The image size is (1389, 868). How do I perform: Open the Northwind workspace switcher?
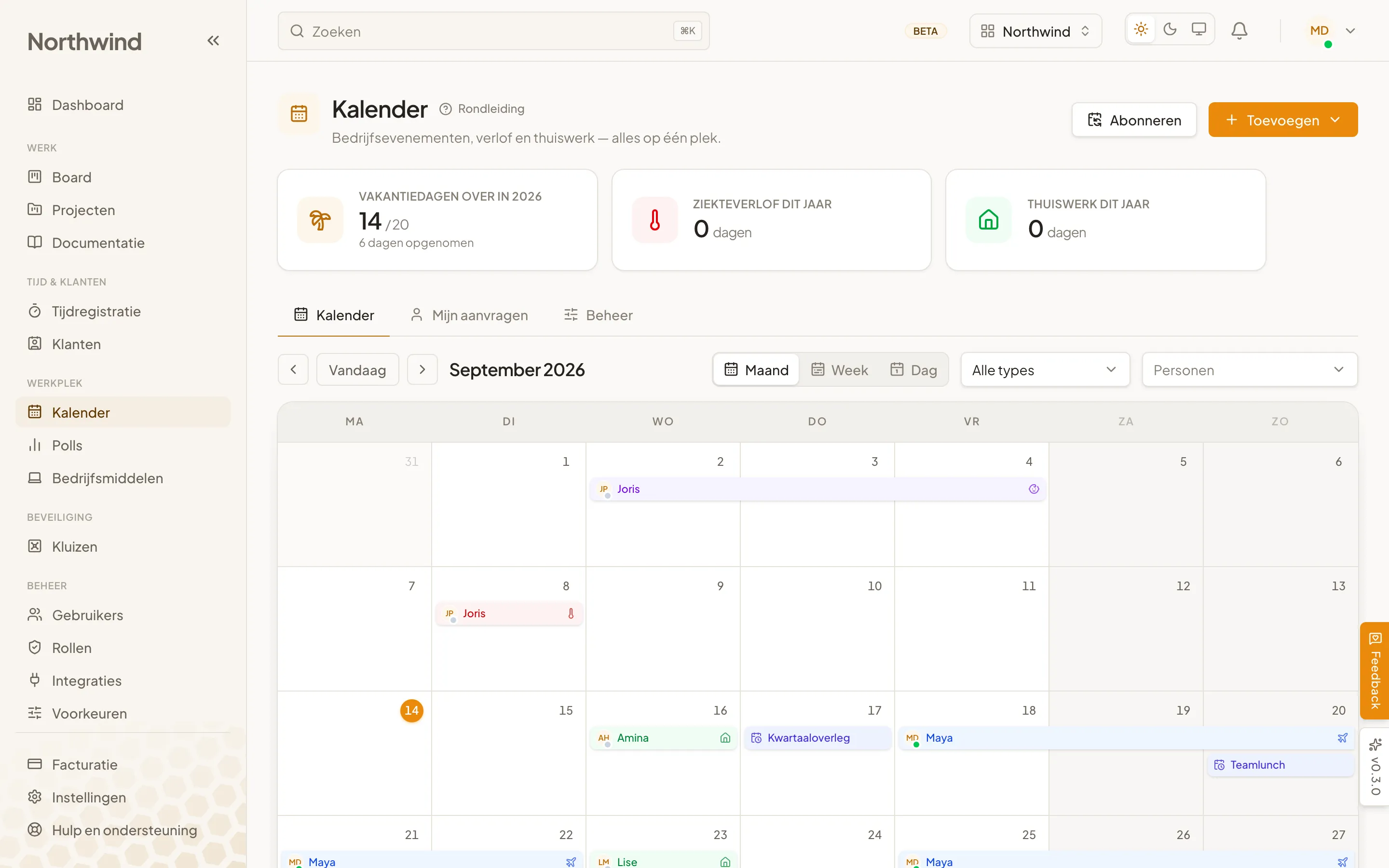pos(1035,31)
